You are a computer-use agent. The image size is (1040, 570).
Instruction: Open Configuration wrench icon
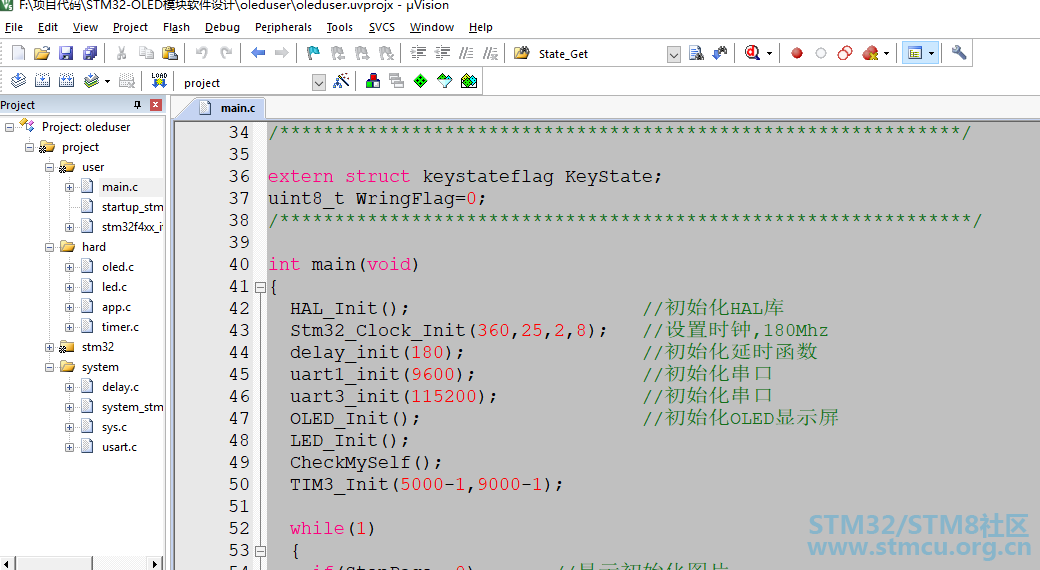(958, 53)
